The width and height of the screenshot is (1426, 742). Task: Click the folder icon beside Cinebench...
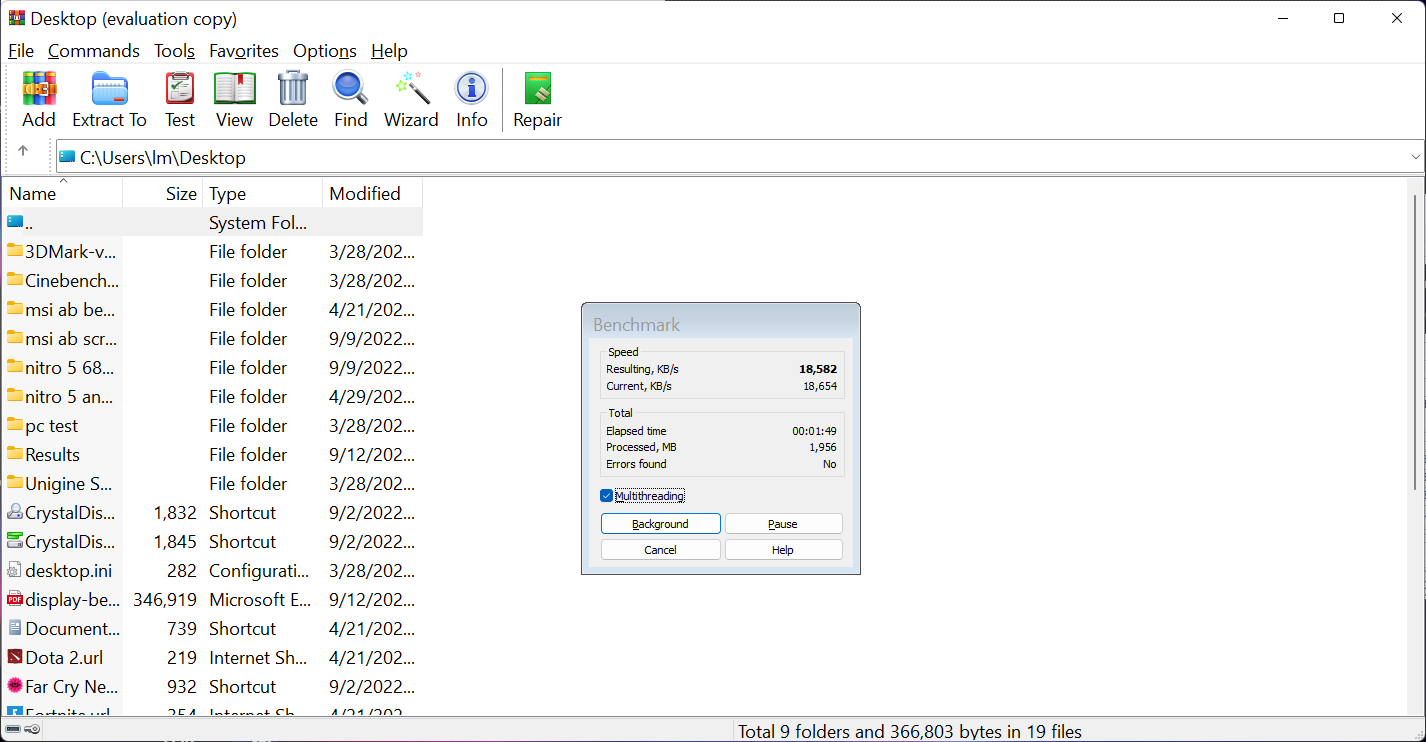(15, 279)
